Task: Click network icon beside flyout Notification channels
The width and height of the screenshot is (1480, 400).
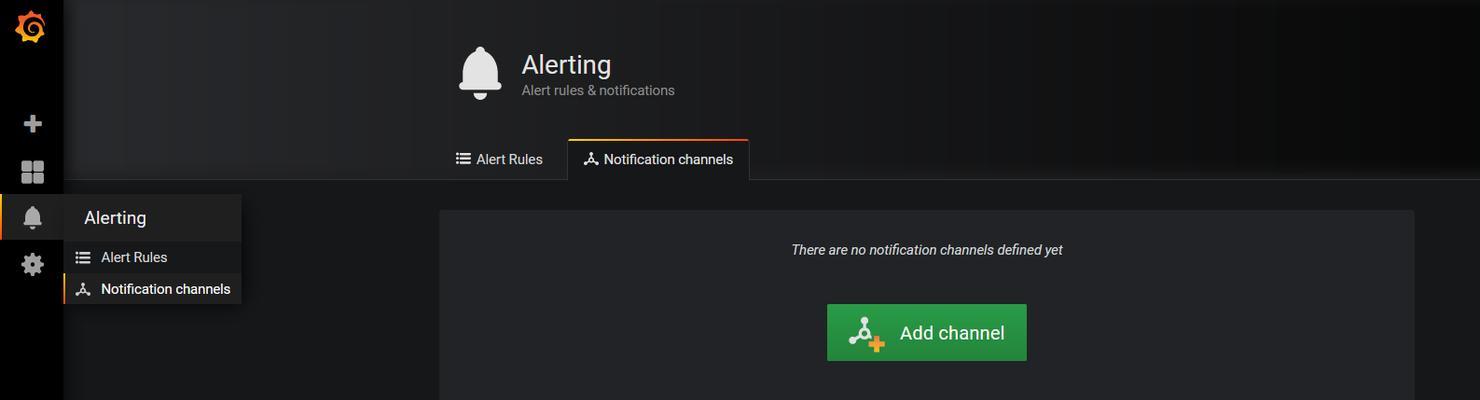Action: (x=83, y=289)
